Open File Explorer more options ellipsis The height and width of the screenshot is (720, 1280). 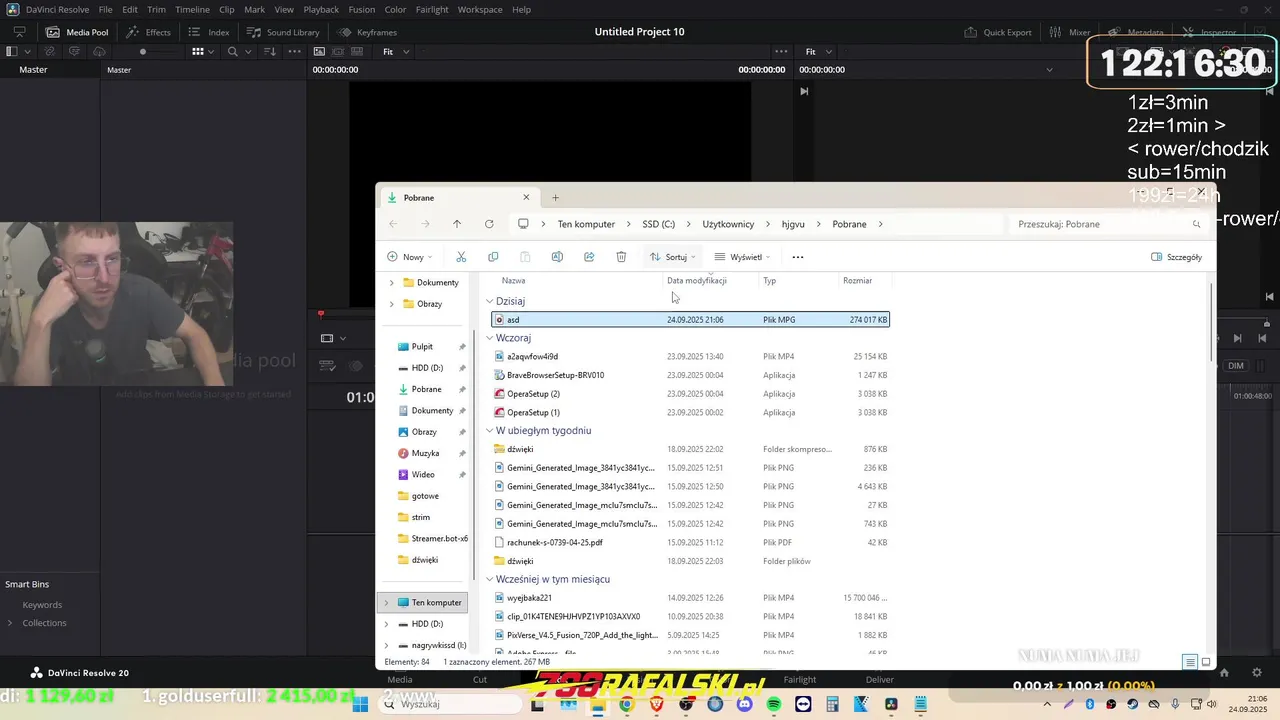797,257
